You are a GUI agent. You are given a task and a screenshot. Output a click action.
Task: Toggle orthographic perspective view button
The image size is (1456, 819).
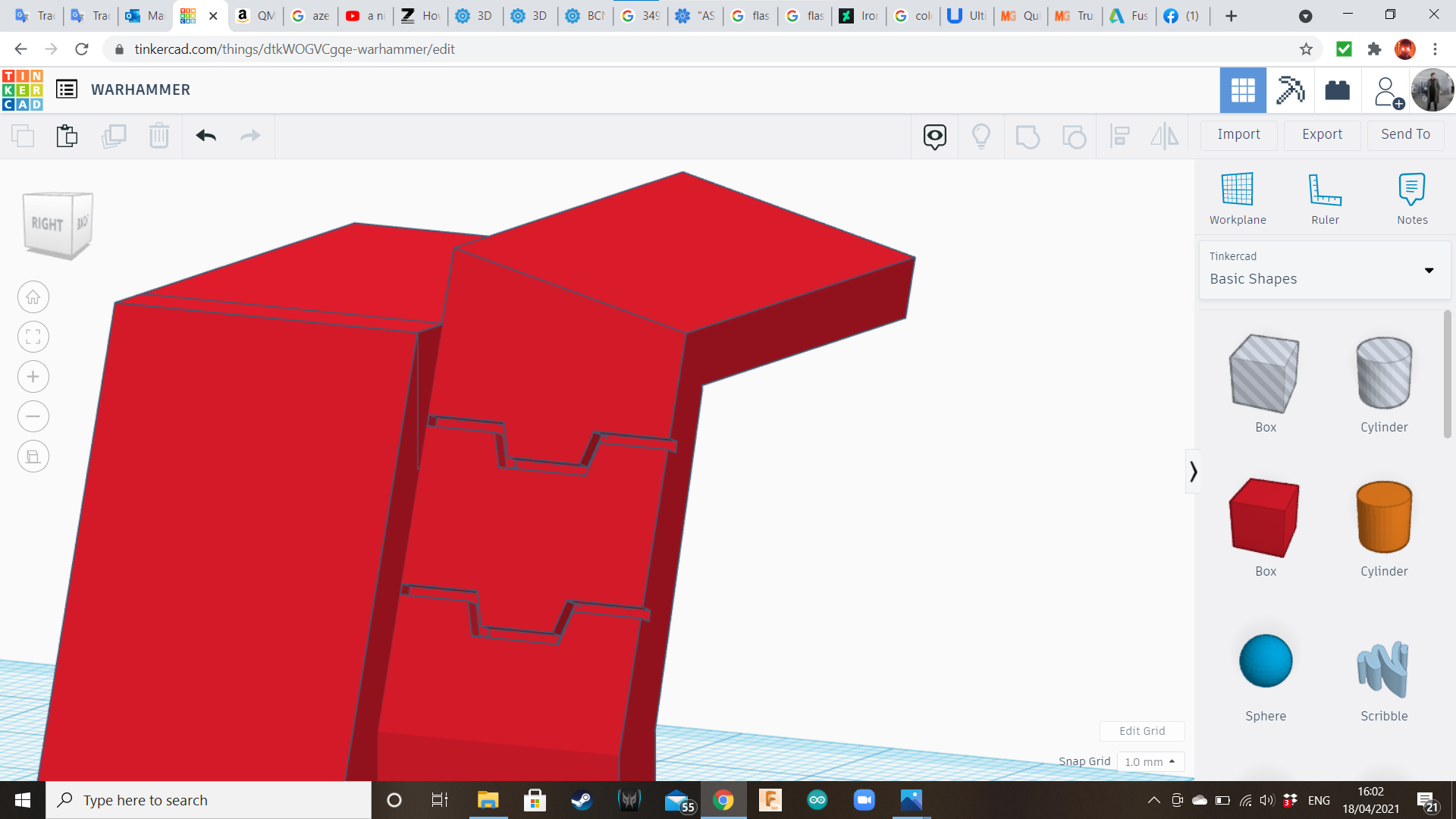(33, 457)
